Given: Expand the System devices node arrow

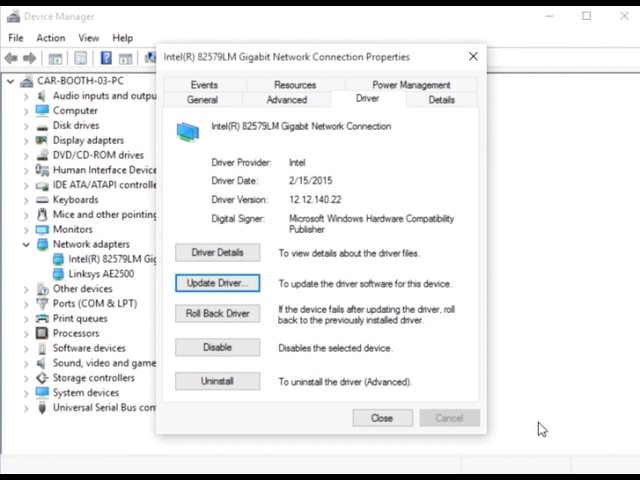Looking at the screenshot, I should [26, 393].
